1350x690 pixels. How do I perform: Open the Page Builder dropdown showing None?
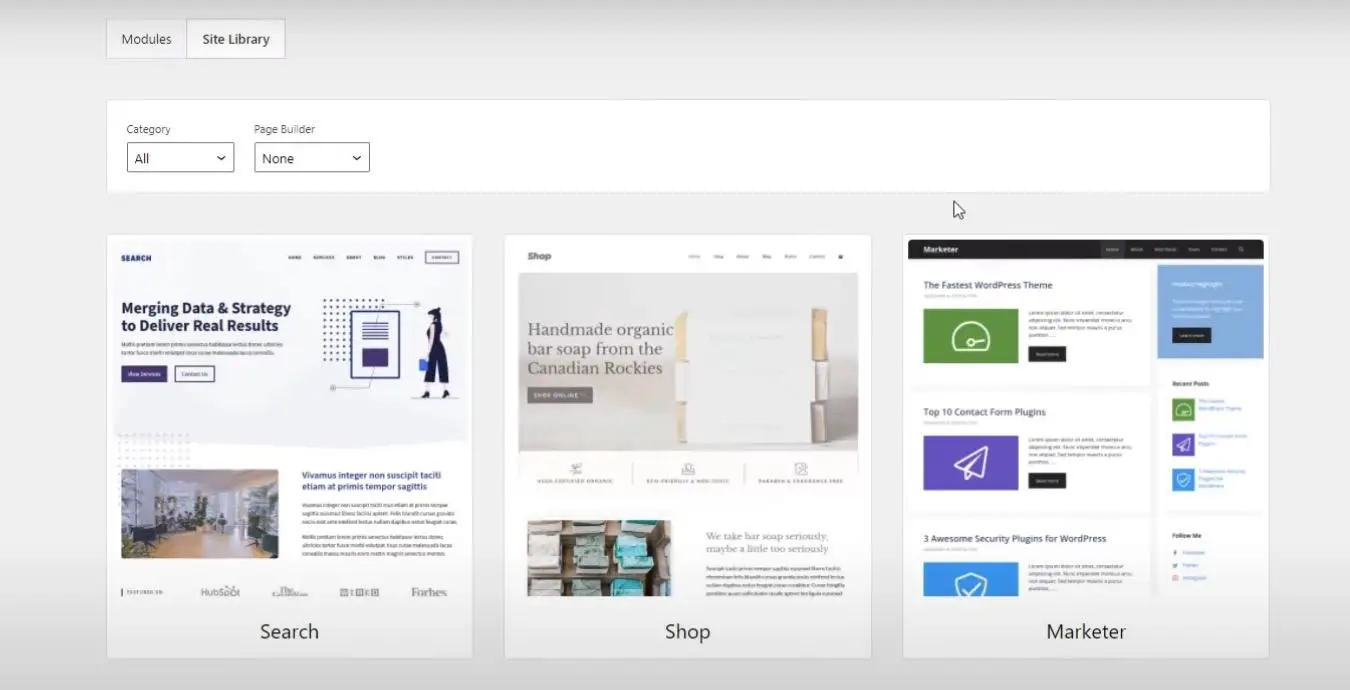click(x=312, y=158)
